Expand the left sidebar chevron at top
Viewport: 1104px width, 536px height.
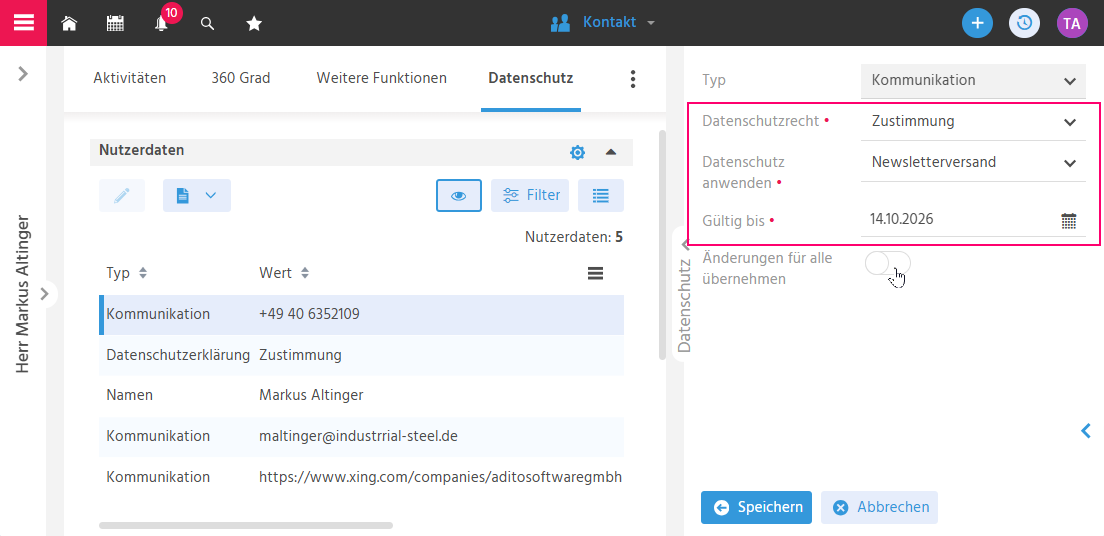23,74
